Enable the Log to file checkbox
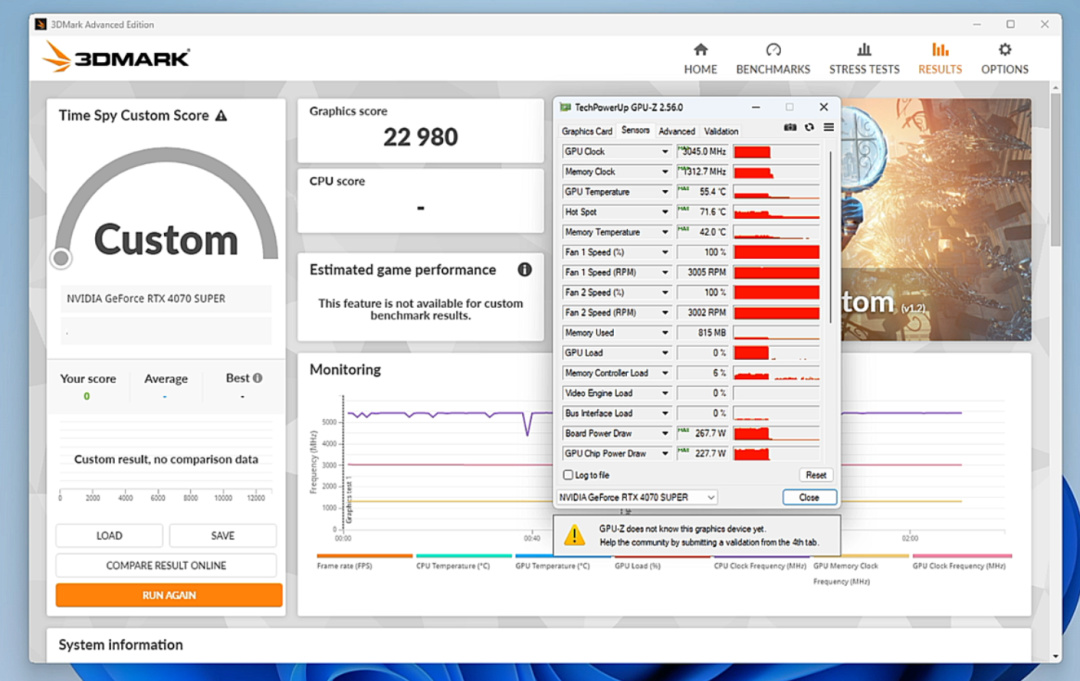Image resolution: width=1080 pixels, height=681 pixels. (x=568, y=475)
